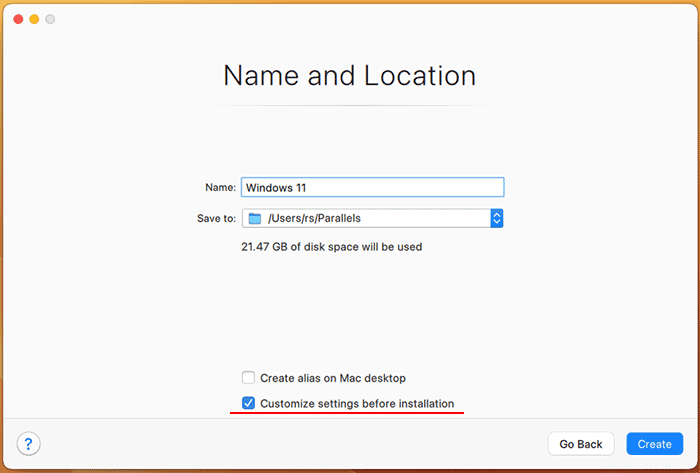Close the window with the red button
This screenshot has height=473, width=700.
pyautogui.click(x=18, y=19)
